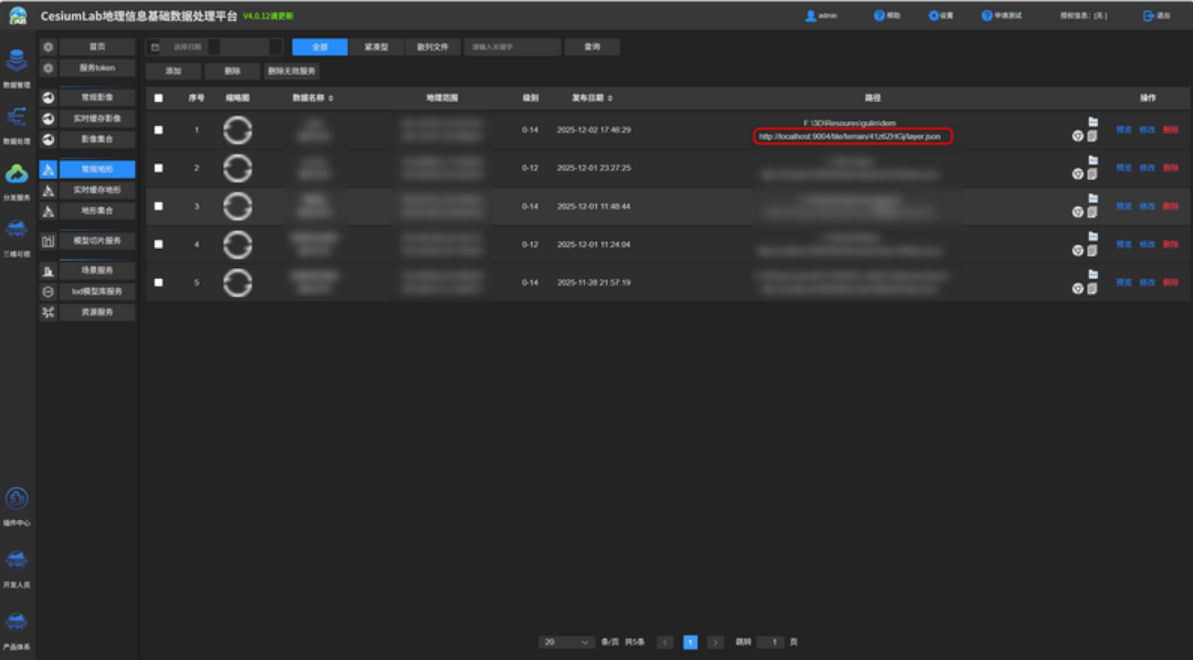Click the copy path icon in row 1

1092,136
